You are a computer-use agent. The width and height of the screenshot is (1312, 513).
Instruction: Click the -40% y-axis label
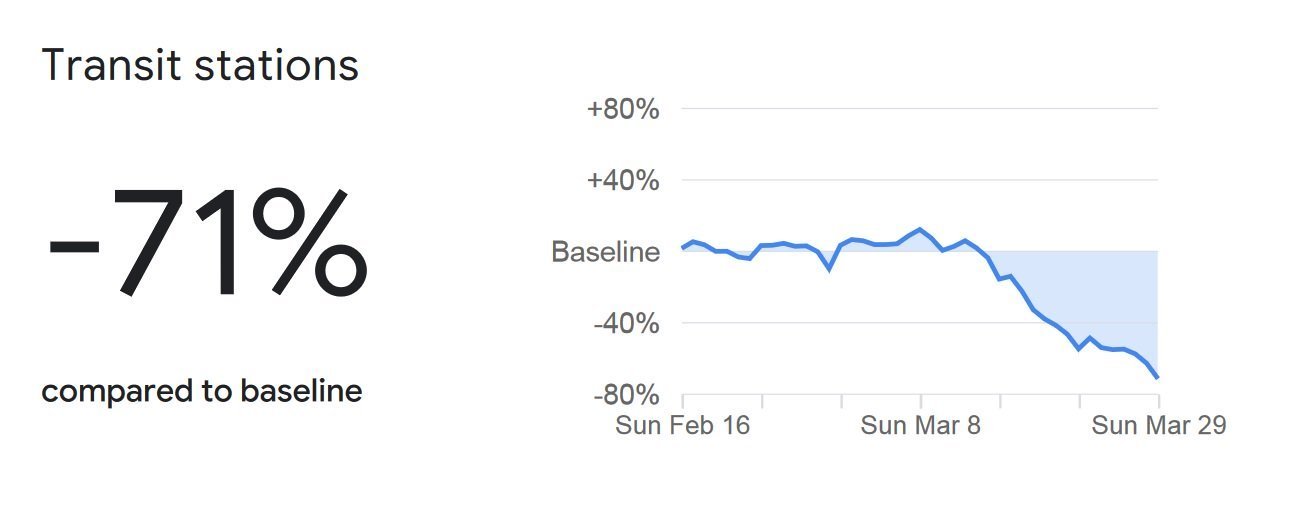click(625, 324)
